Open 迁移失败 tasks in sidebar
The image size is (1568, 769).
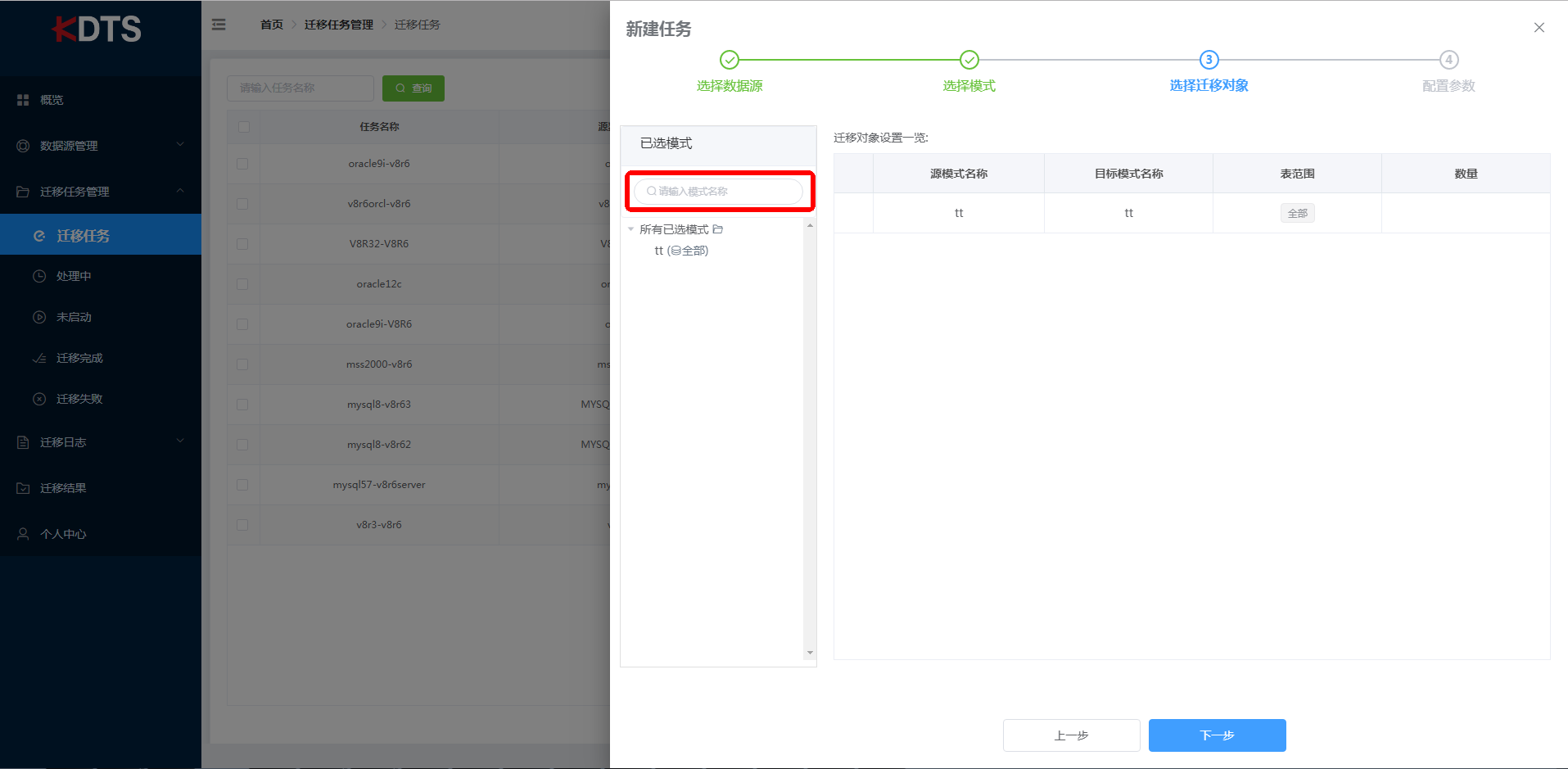click(101, 399)
